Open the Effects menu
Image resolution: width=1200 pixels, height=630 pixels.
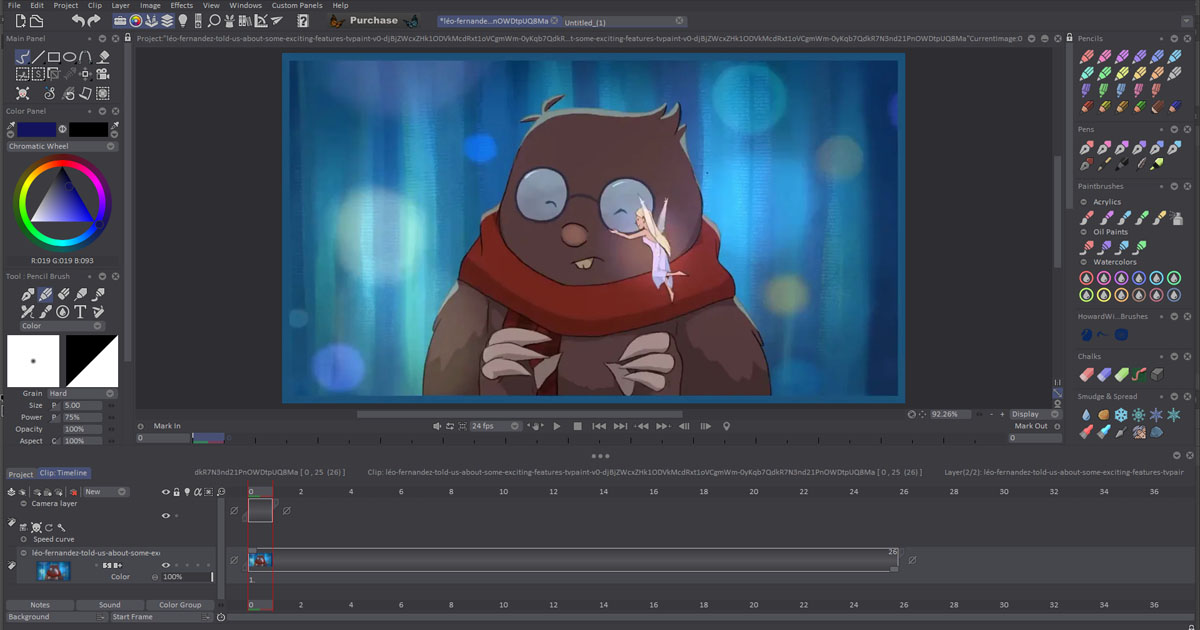181,4
